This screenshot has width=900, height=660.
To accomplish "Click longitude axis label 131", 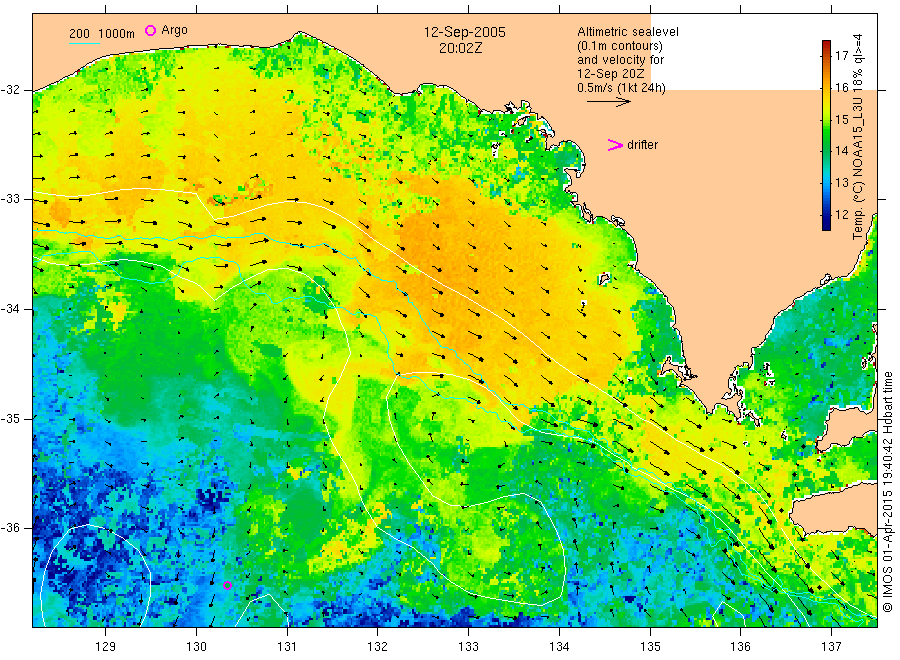I will [287, 647].
